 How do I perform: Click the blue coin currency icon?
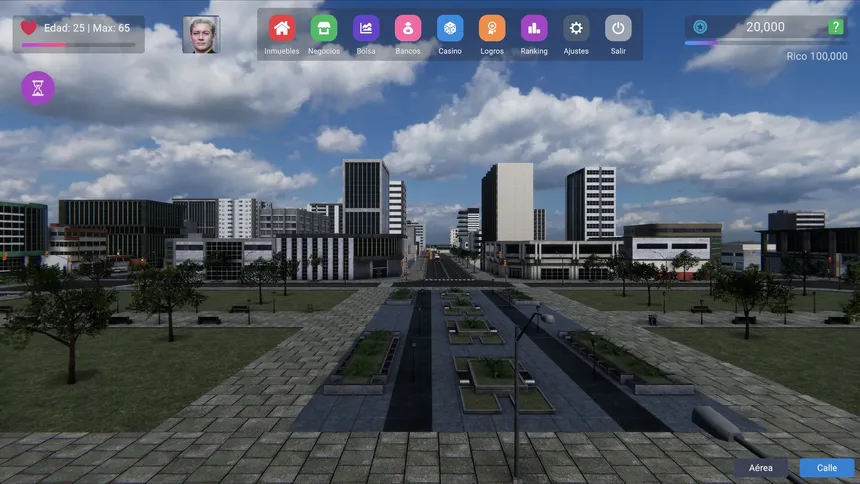(x=700, y=27)
